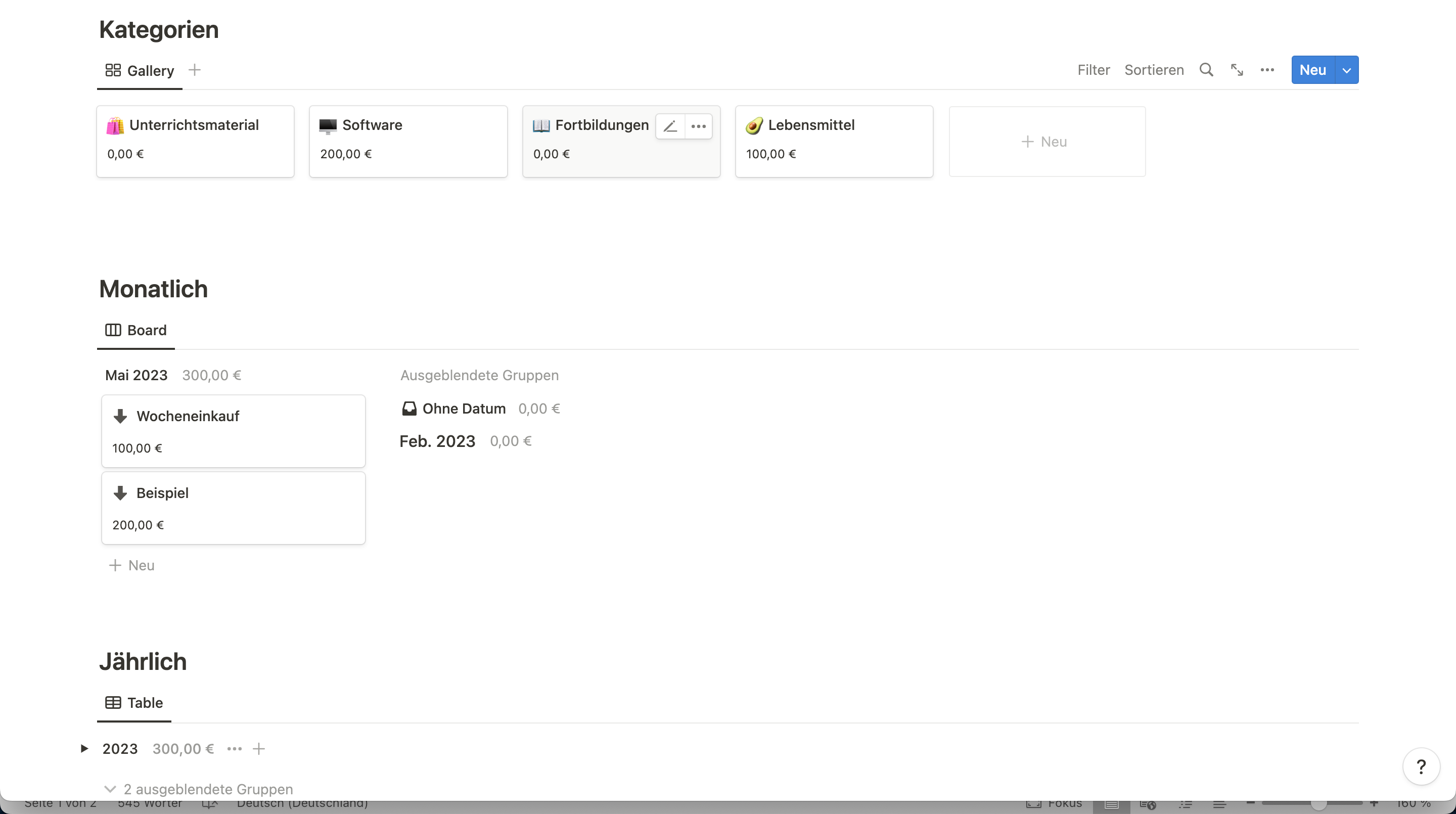The width and height of the screenshot is (1456, 814).
Task: Click the search magnifier icon in Kategorien
Action: pyautogui.click(x=1206, y=70)
